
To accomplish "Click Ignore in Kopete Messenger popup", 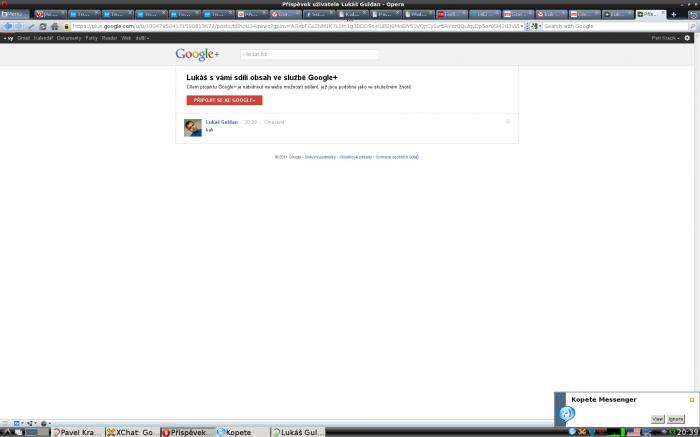I will pos(676,419).
